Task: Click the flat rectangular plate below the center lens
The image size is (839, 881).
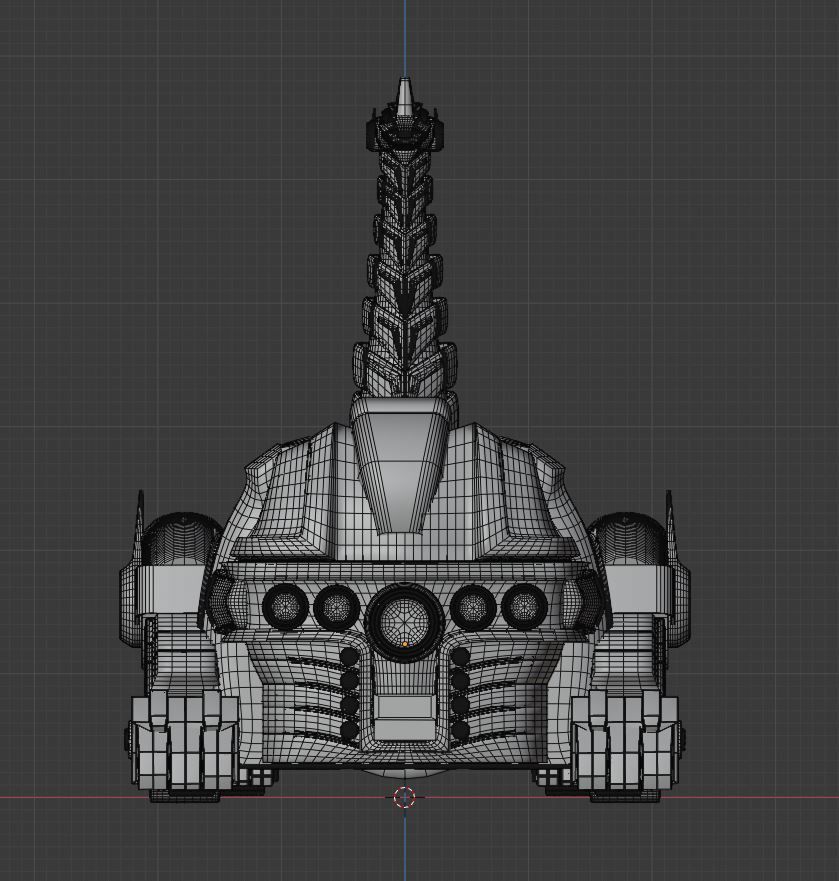Action: (405, 717)
